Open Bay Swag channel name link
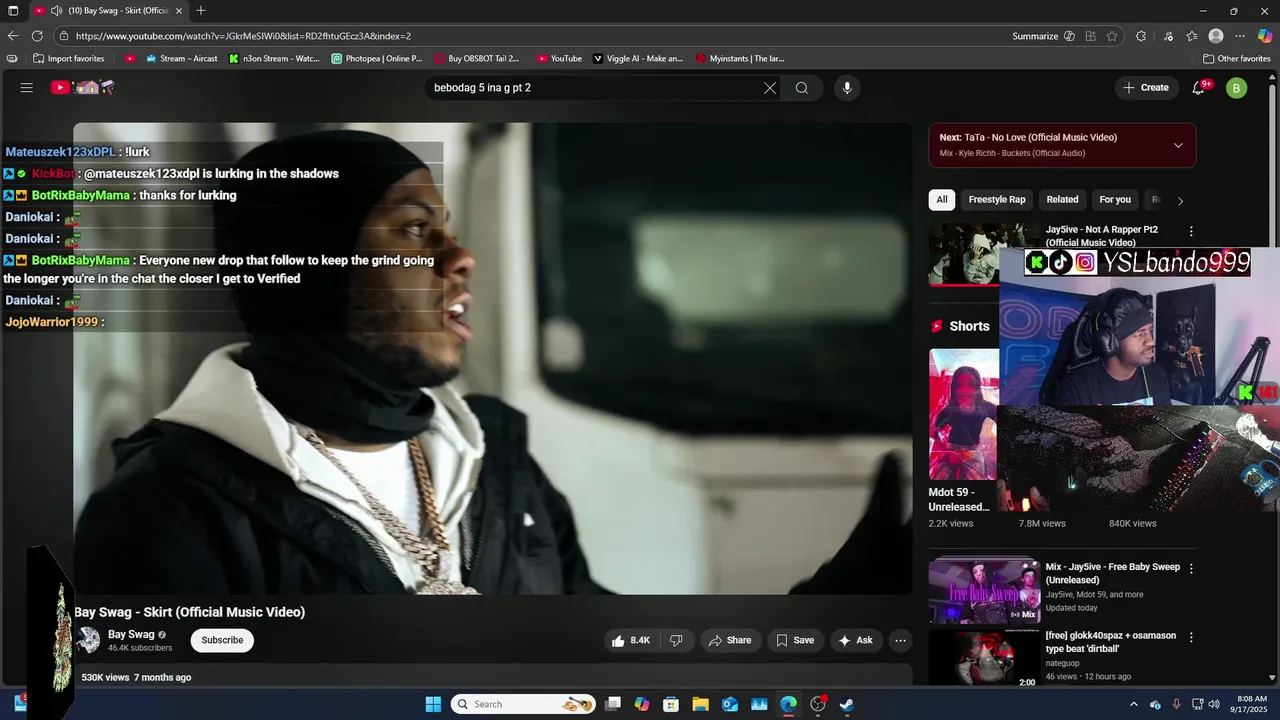 tap(131, 634)
